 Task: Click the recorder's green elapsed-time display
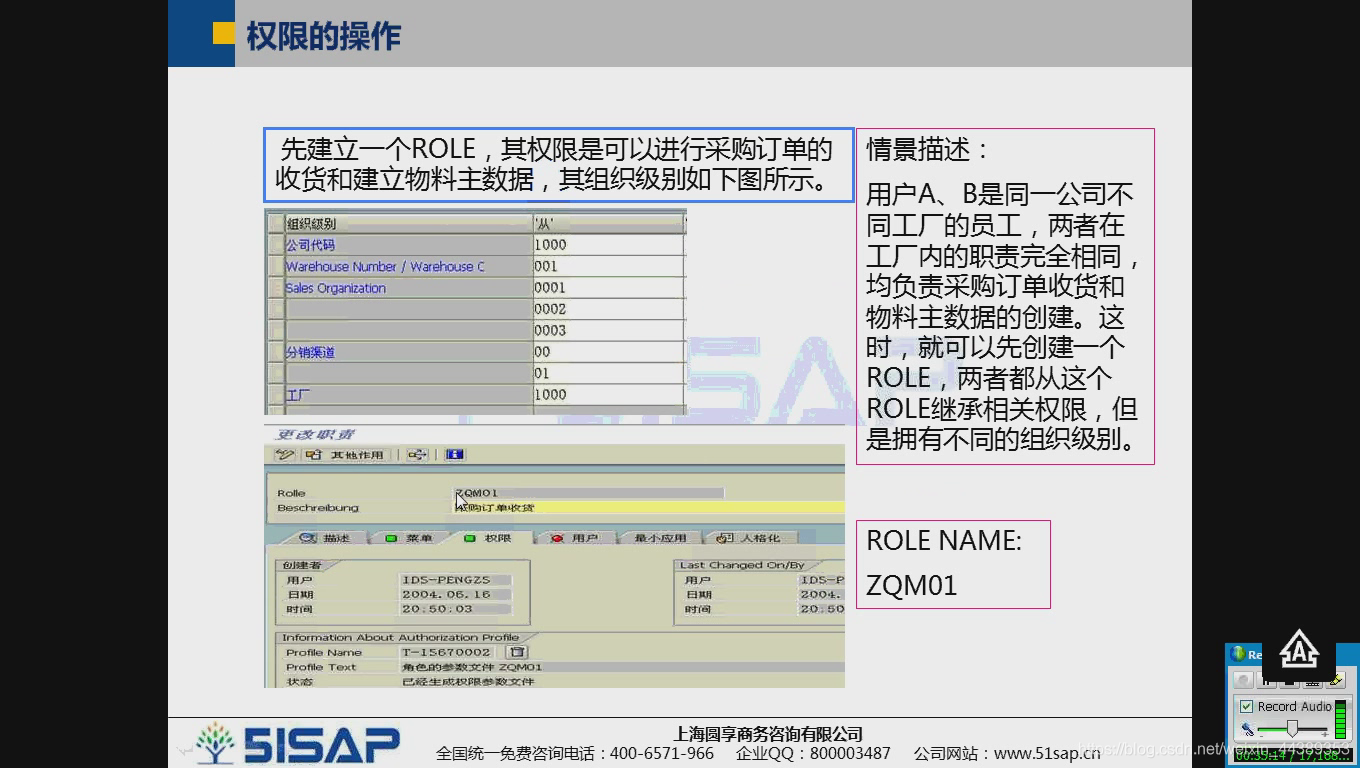(x=1293, y=755)
